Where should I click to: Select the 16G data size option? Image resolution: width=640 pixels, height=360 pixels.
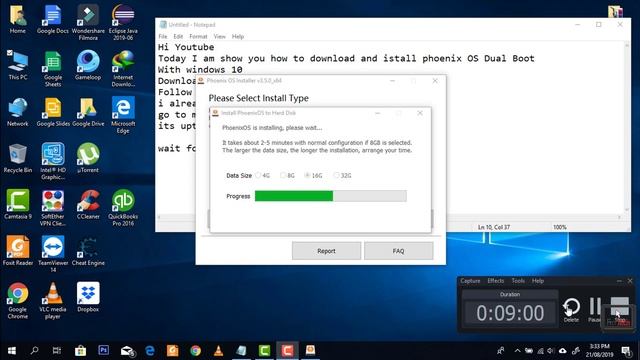(x=313, y=176)
